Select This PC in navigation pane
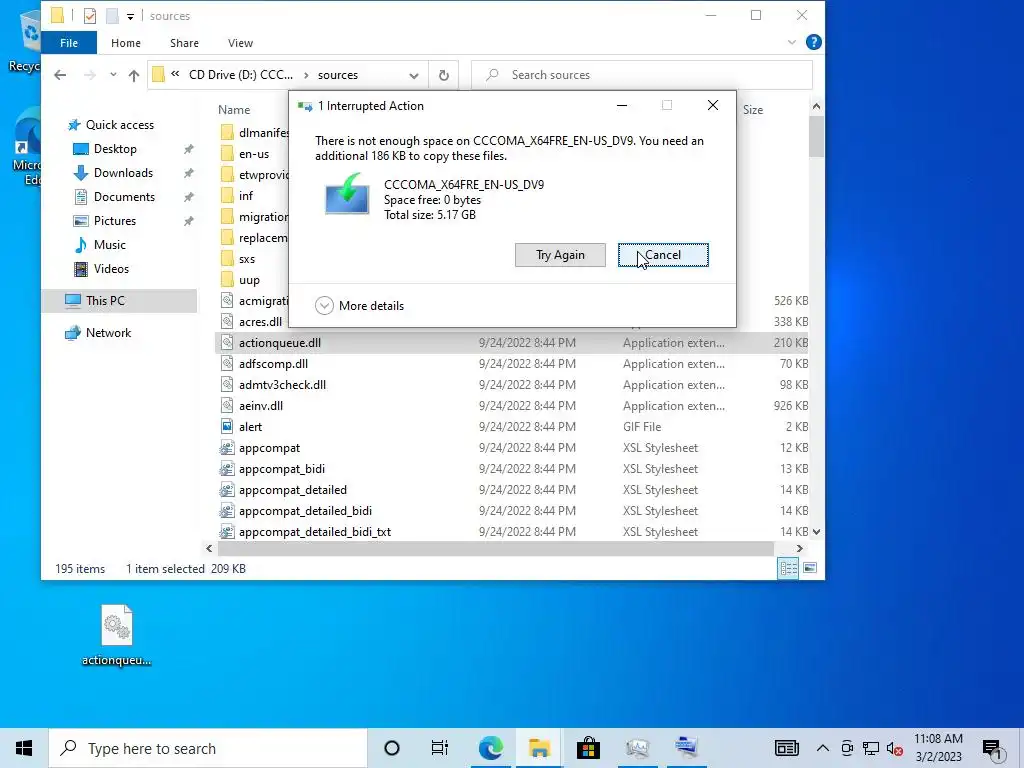1024x768 pixels. tap(104, 300)
